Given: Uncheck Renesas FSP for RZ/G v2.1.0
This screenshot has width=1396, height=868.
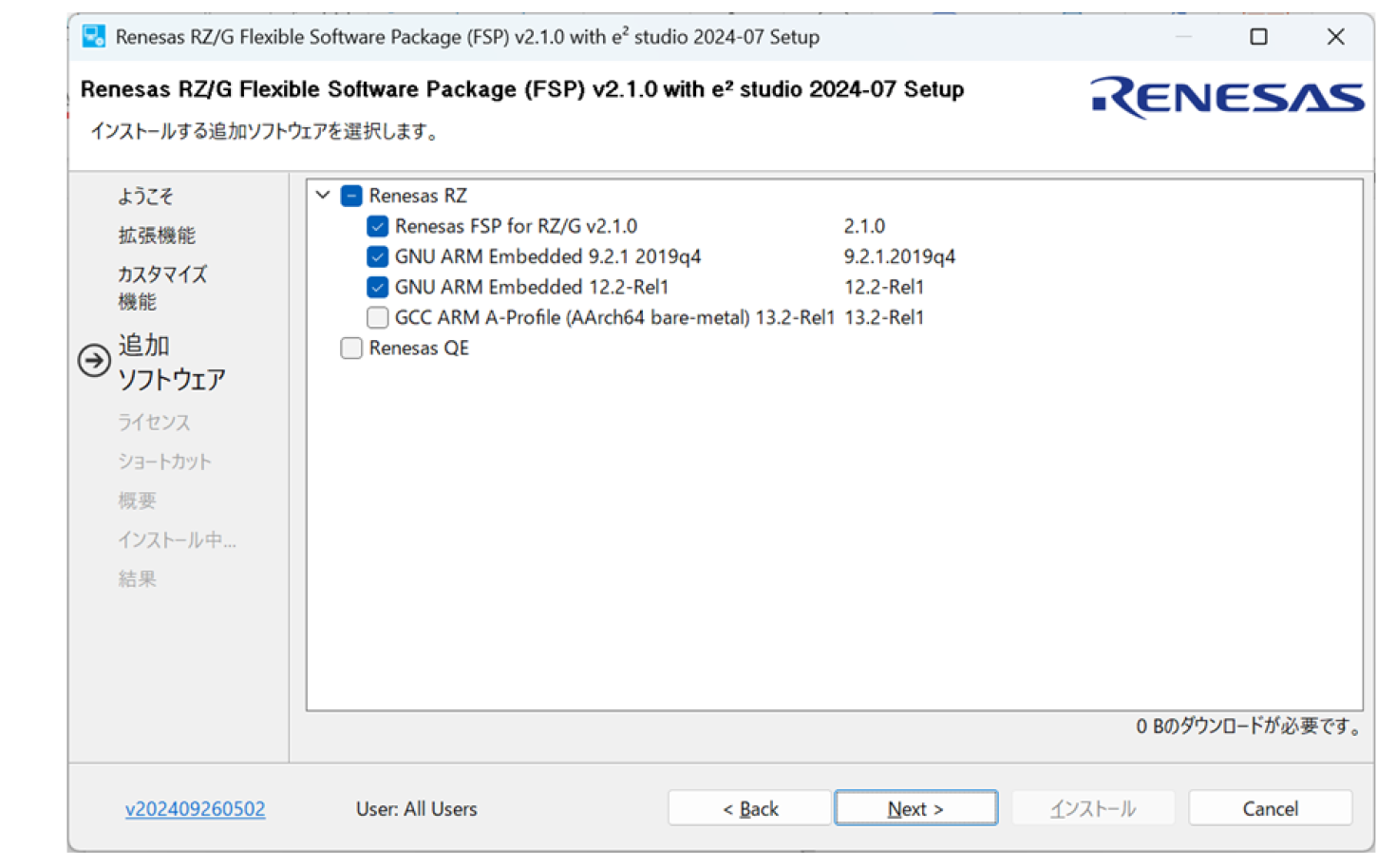Looking at the screenshot, I should point(377,226).
